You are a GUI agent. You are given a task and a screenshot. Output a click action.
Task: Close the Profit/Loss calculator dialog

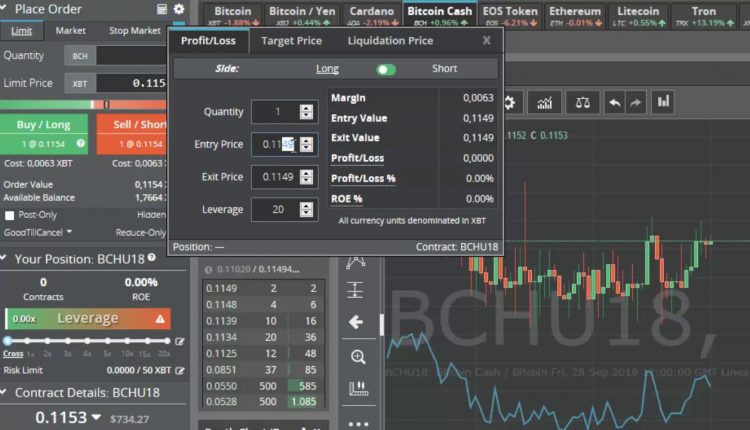[x=486, y=40]
